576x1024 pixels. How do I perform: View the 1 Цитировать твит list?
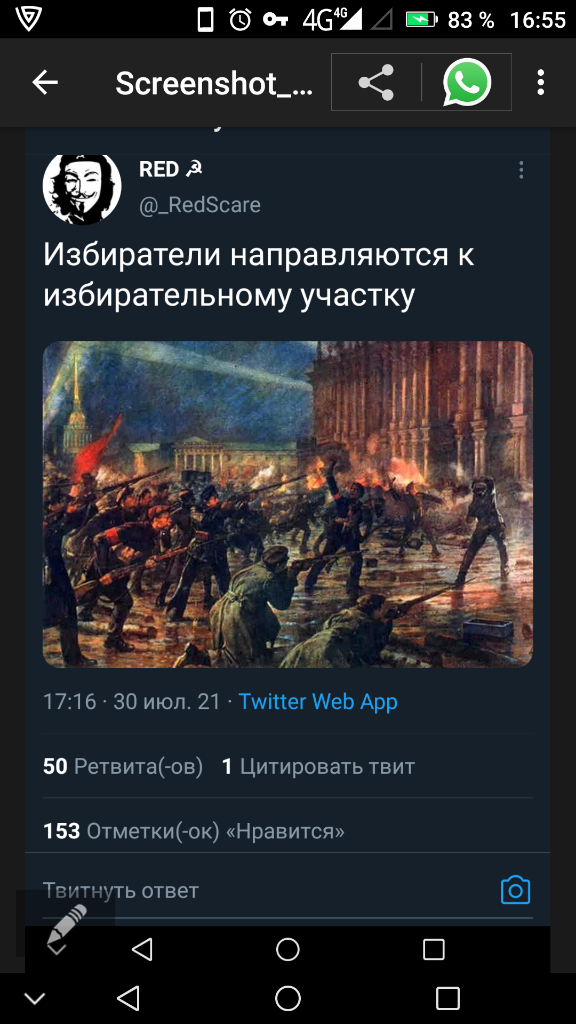click(318, 767)
